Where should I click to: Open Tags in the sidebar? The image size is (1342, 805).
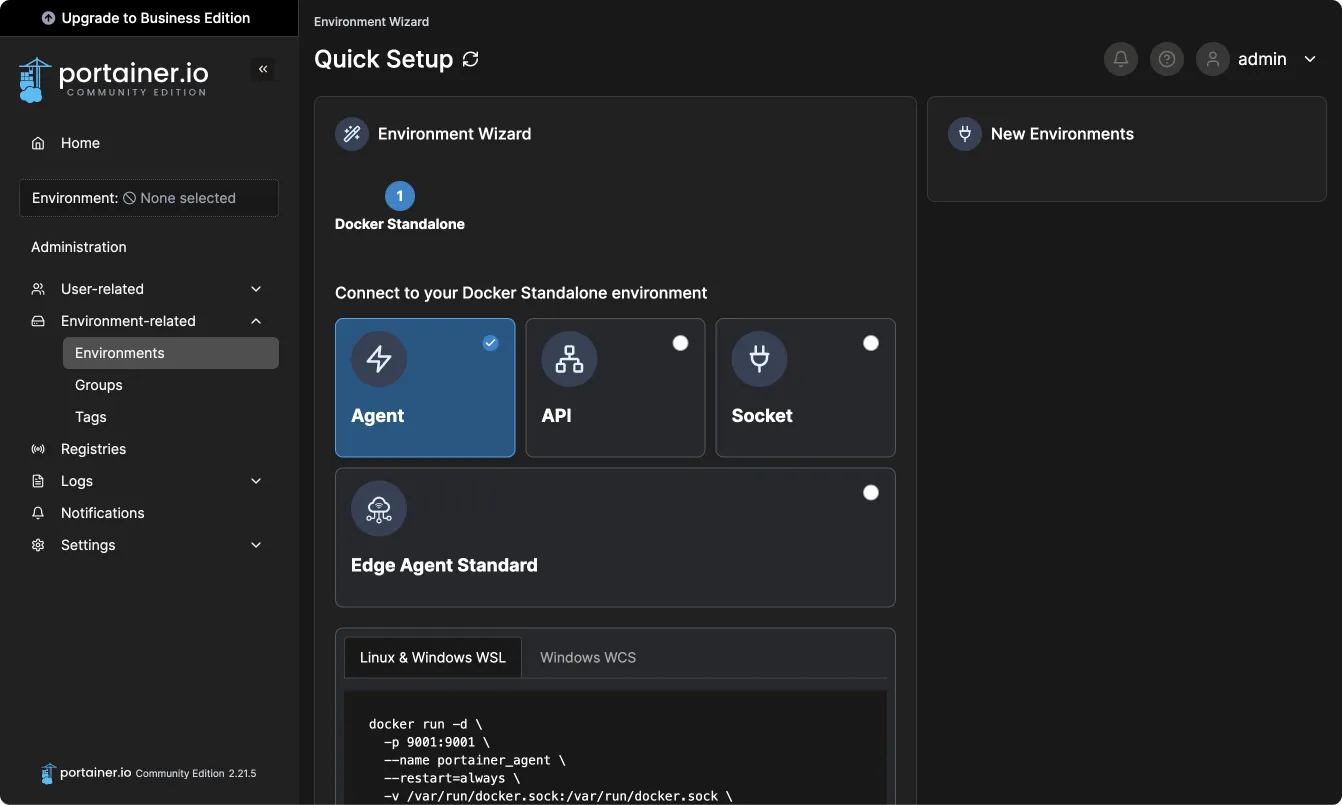pyautogui.click(x=170, y=417)
